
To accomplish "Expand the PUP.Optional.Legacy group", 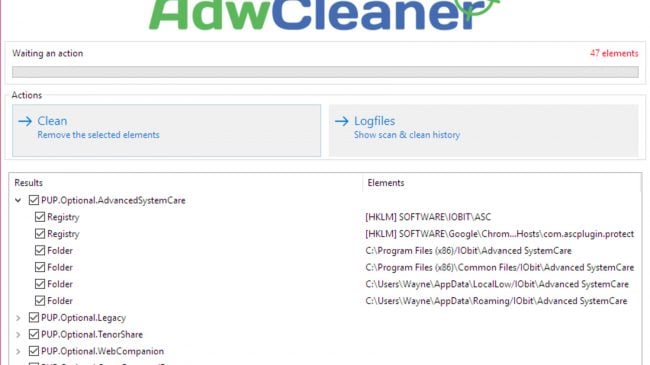I will 18,318.
